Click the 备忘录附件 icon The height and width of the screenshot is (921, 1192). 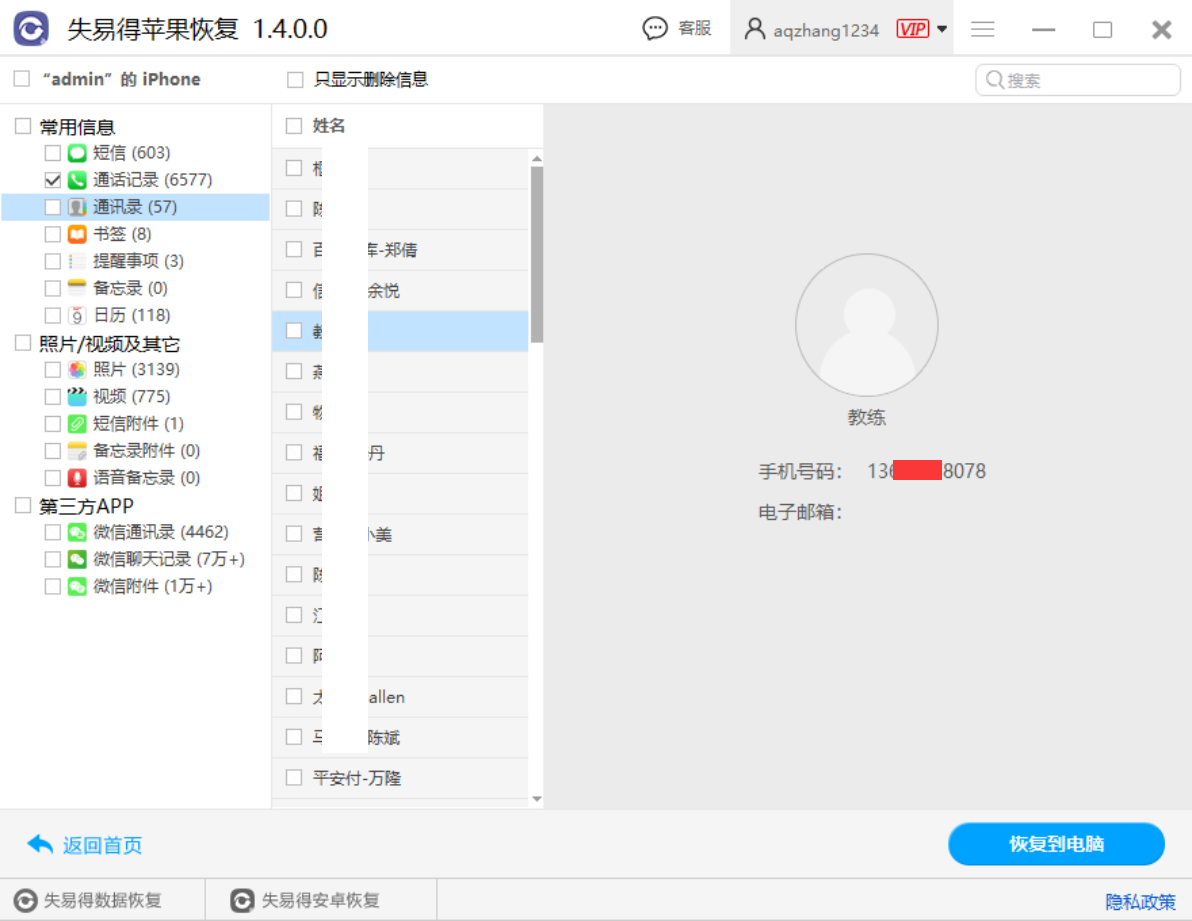tap(77, 451)
